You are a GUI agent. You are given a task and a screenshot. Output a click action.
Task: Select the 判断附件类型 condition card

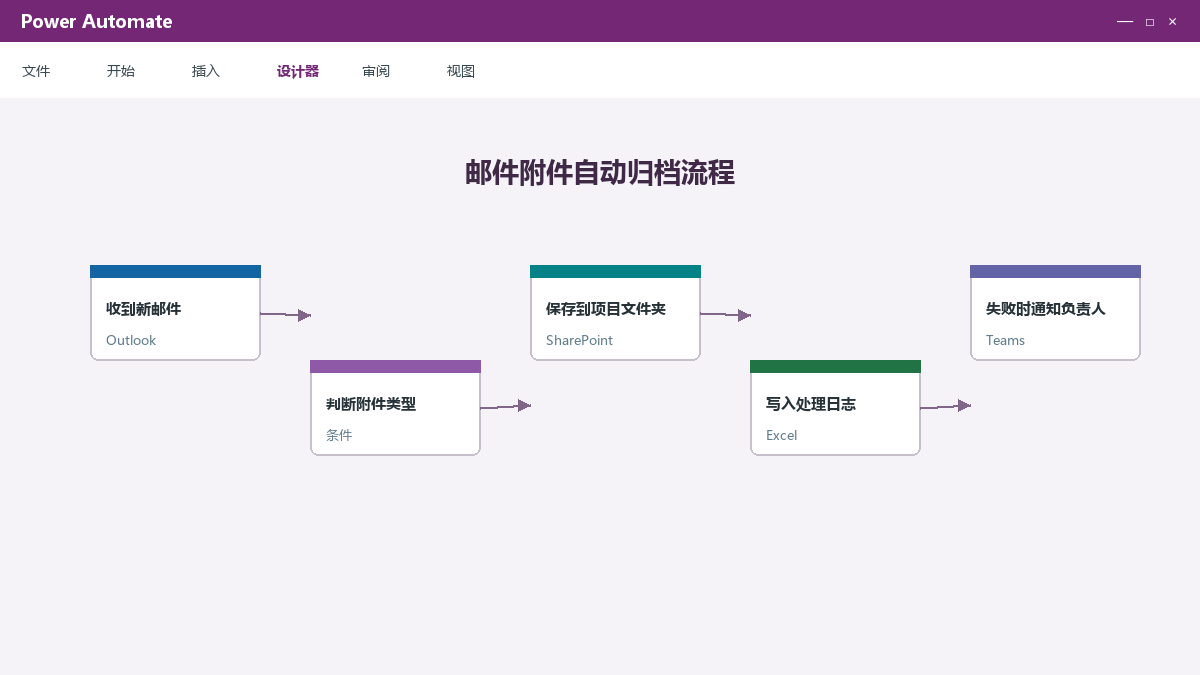pos(395,408)
